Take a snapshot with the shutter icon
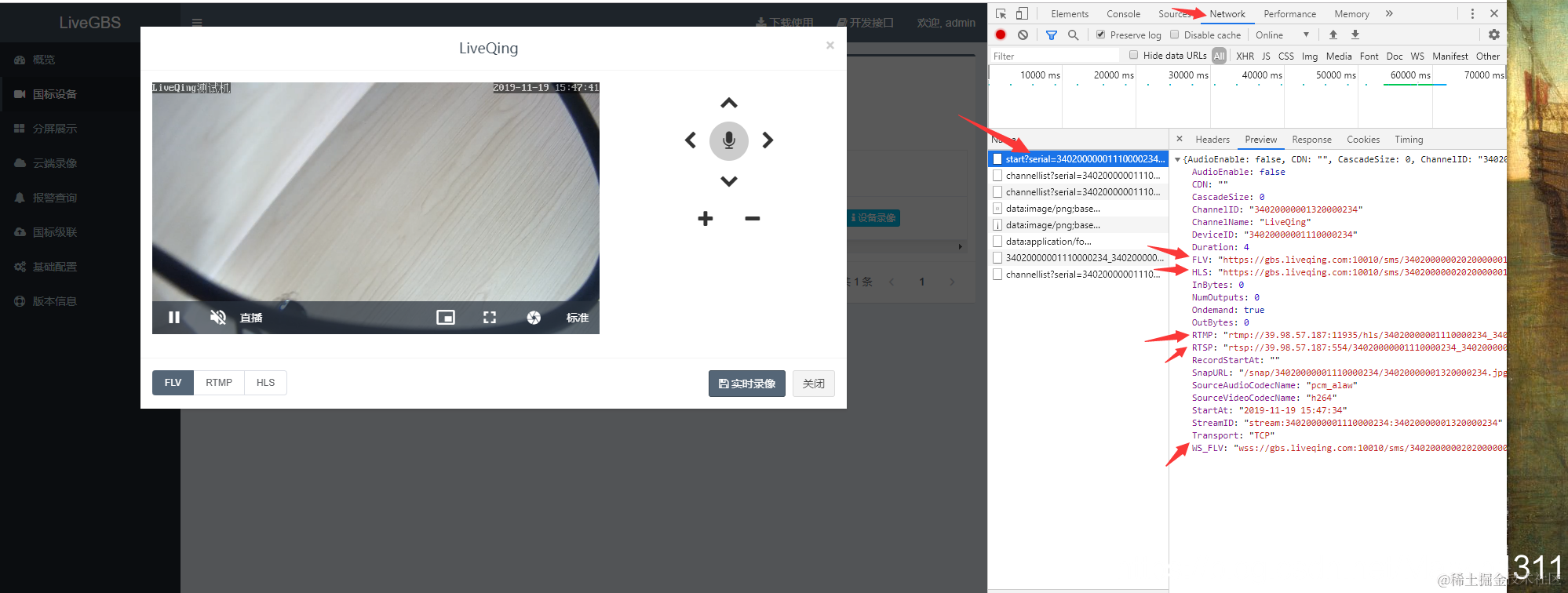Screen dimensions: 1568x593 [534, 318]
